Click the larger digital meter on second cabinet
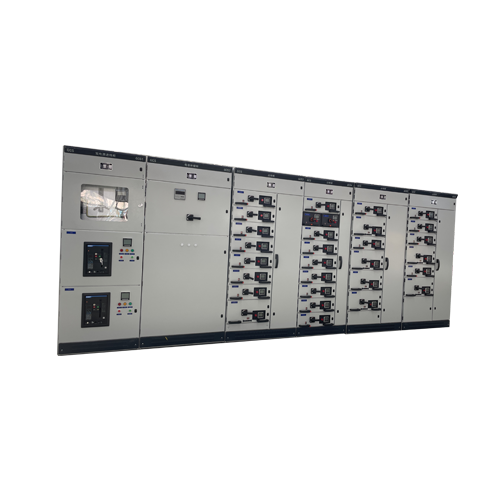 point(180,194)
